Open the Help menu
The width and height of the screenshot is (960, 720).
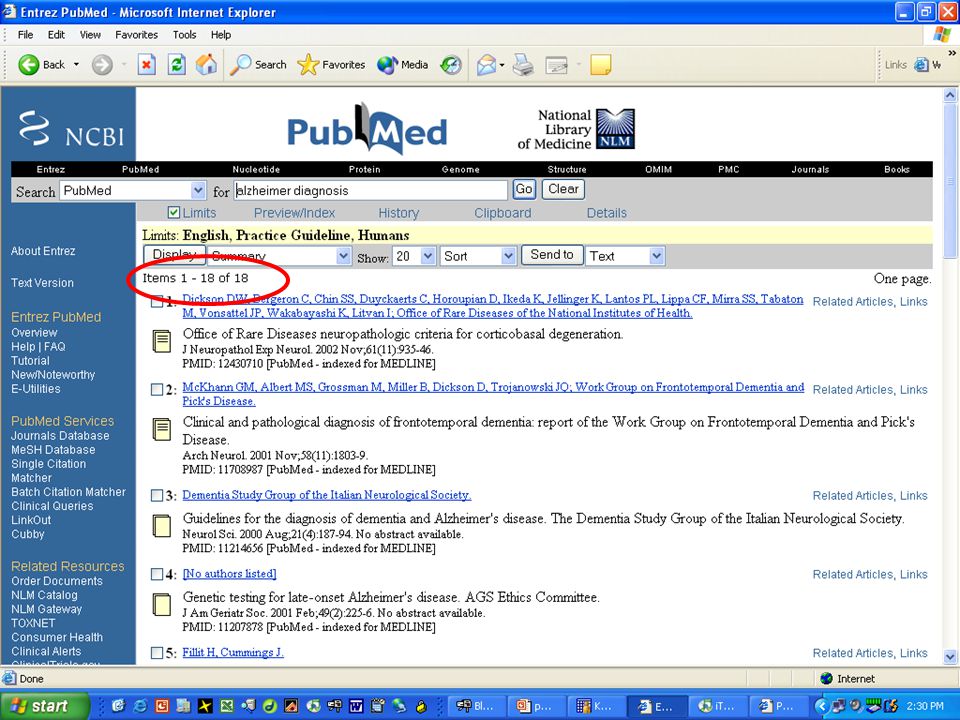tap(221, 35)
